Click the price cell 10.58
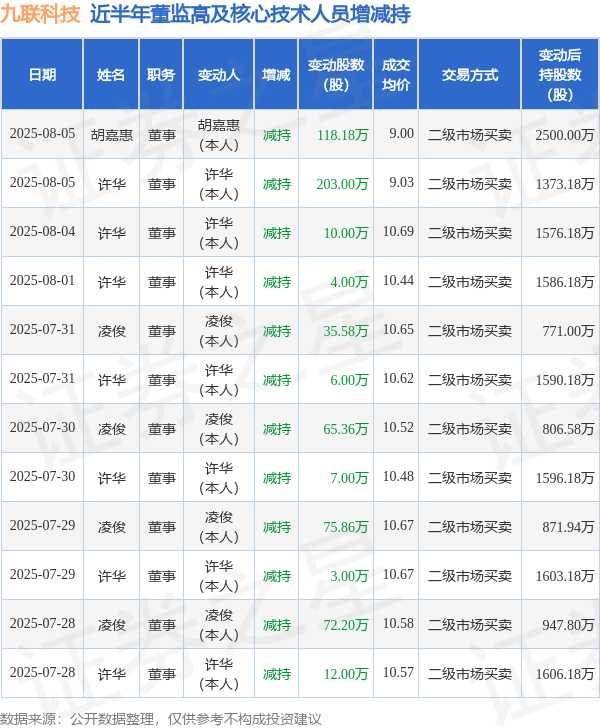 coord(398,624)
